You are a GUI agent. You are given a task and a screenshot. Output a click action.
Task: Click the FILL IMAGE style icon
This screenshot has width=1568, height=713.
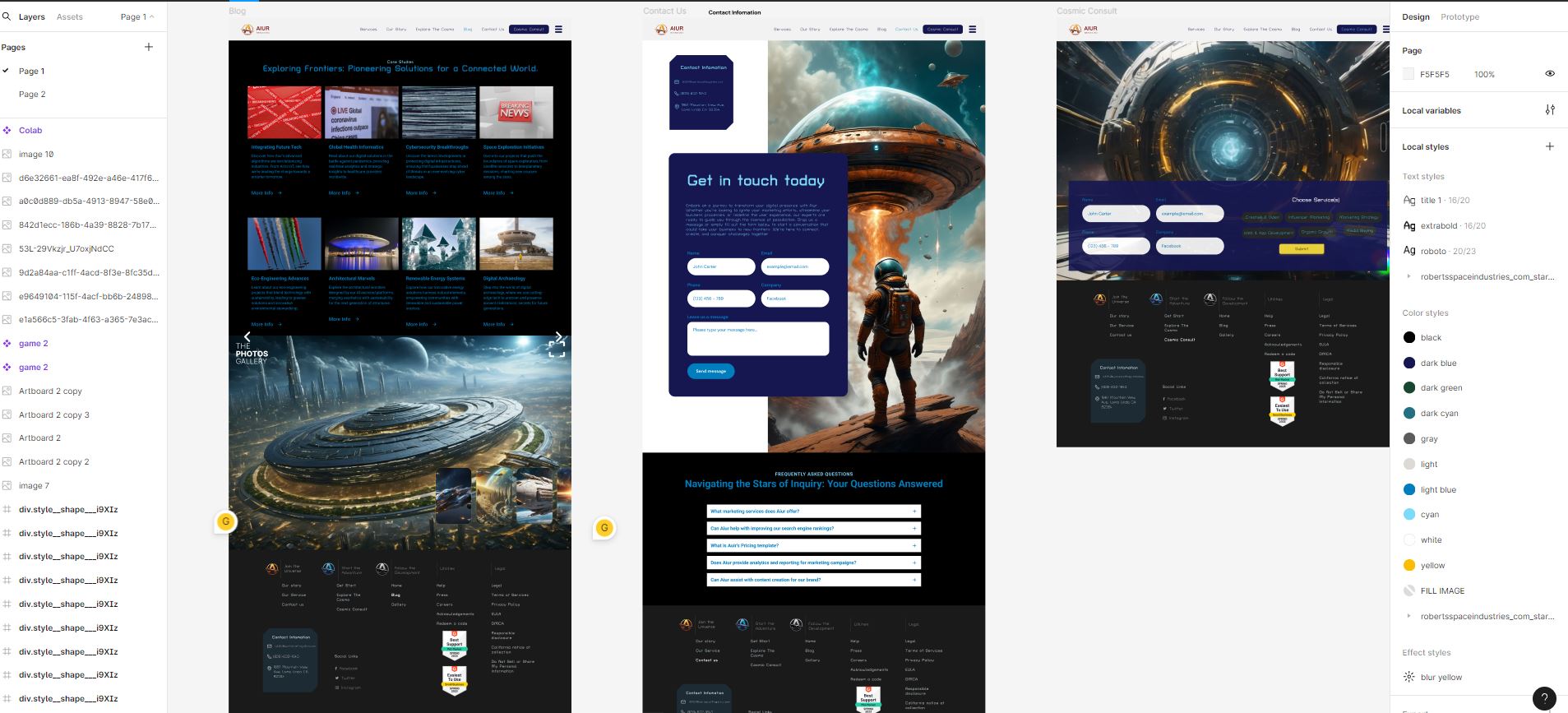[1409, 590]
